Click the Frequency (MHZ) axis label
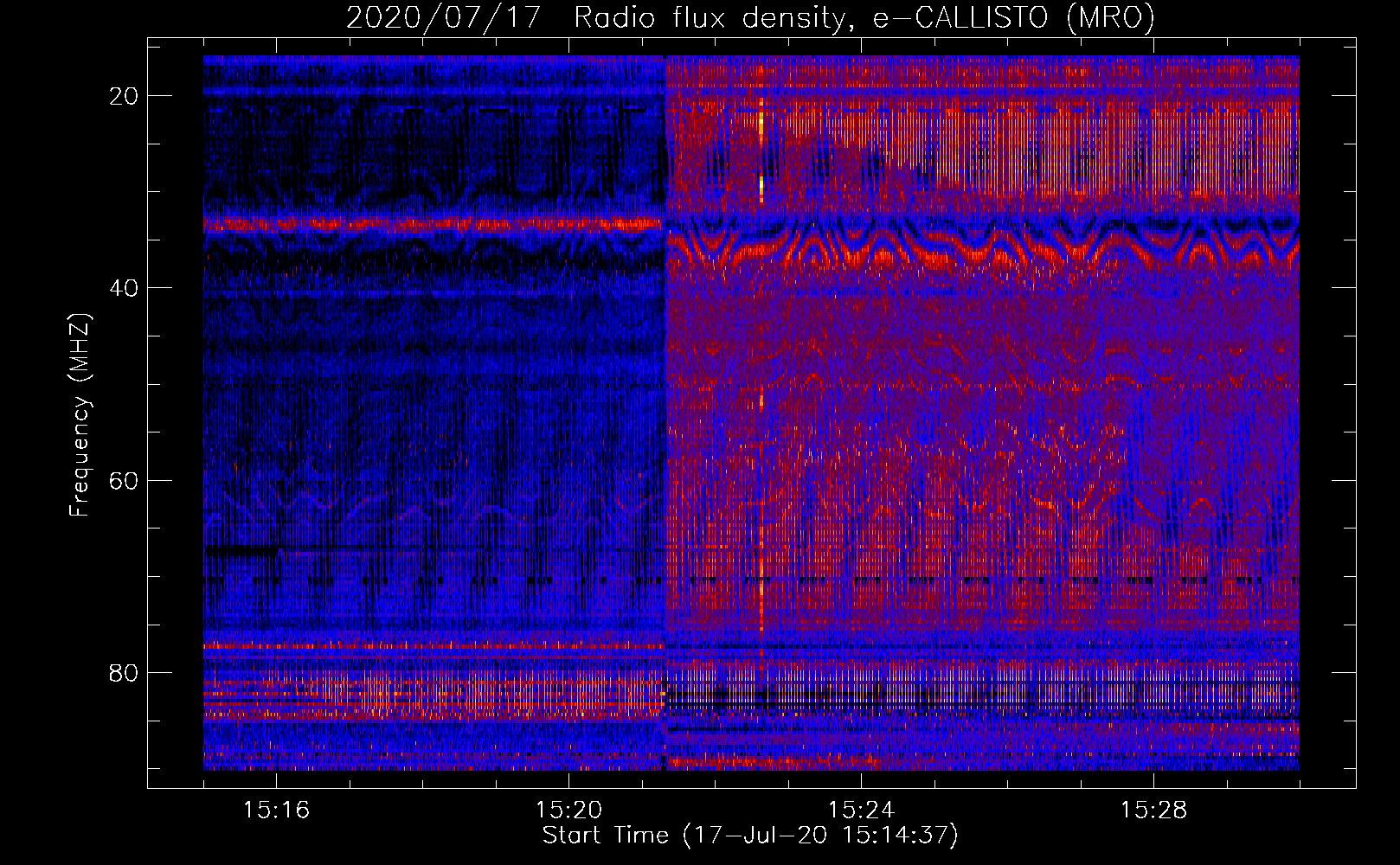The image size is (1400, 865). click(x=79, y=415)
